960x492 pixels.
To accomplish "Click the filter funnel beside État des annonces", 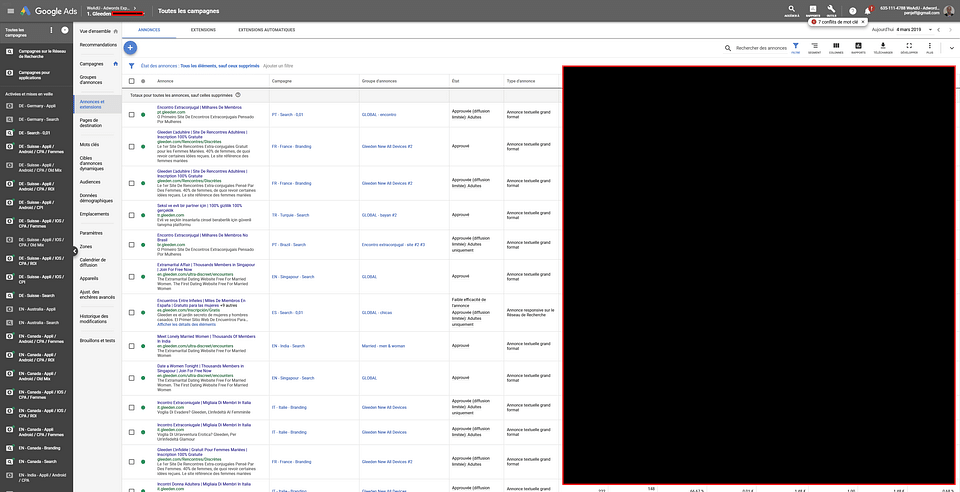I will coord(132,65).
